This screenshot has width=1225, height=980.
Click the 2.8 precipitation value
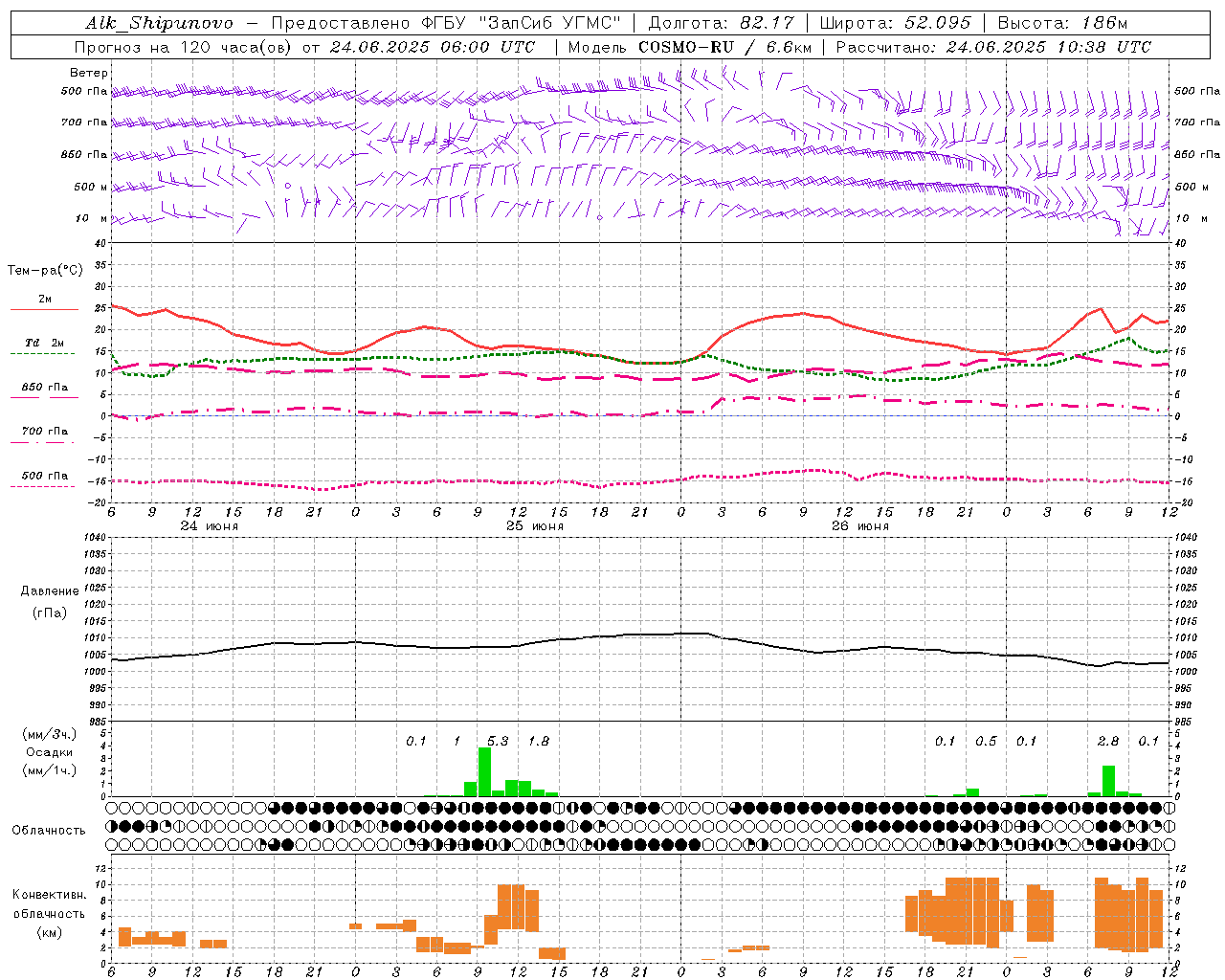coord(1108,742)
